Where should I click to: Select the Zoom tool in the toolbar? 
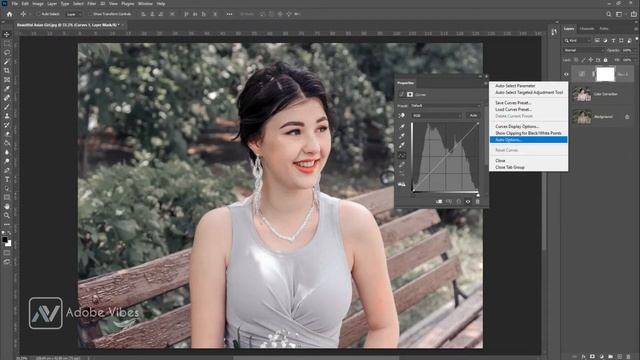click(7, 215)
